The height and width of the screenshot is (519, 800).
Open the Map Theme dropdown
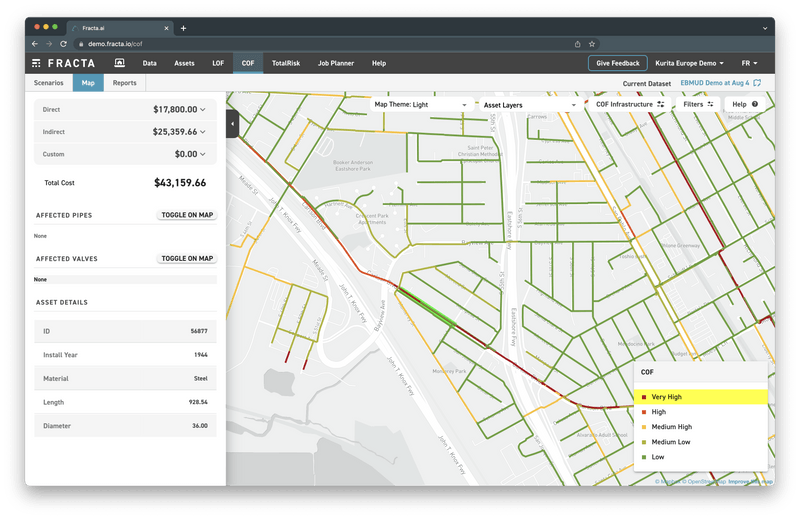tap(420, 104)
